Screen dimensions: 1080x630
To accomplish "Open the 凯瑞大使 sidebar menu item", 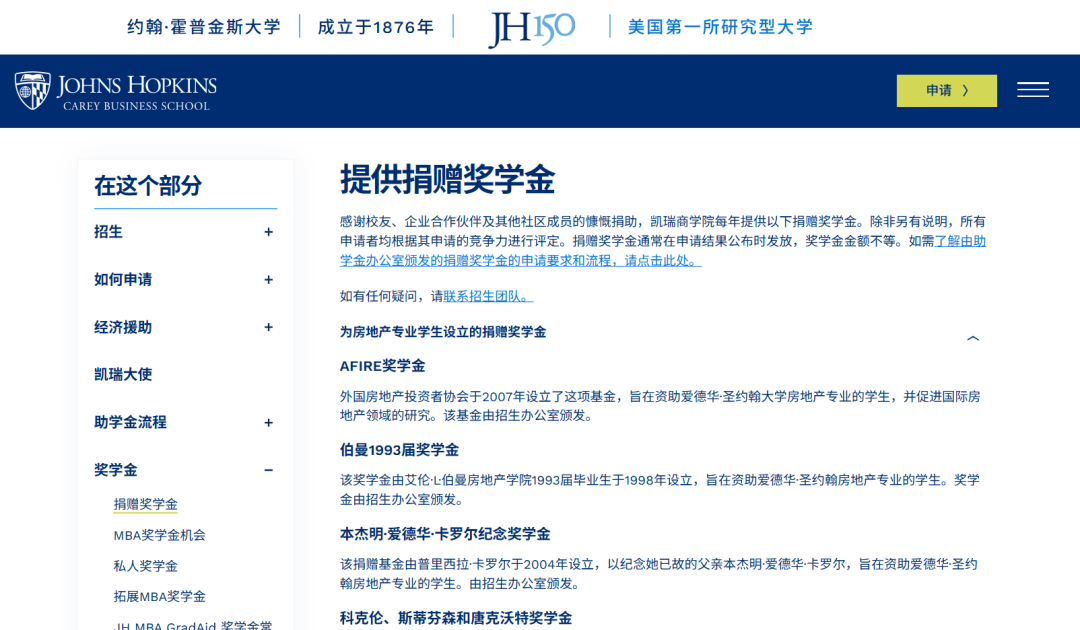I will click(123, 375).
